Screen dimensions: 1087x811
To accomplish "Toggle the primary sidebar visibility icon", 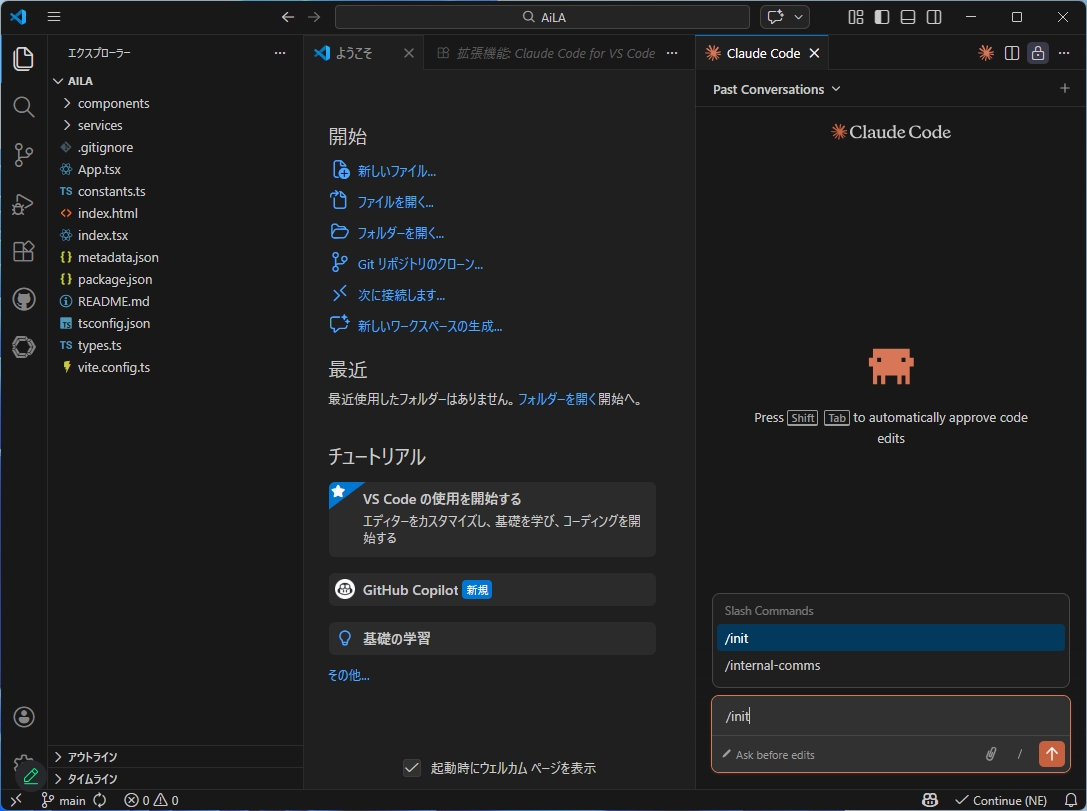I will pyautogui.click(x=882, y=17).
